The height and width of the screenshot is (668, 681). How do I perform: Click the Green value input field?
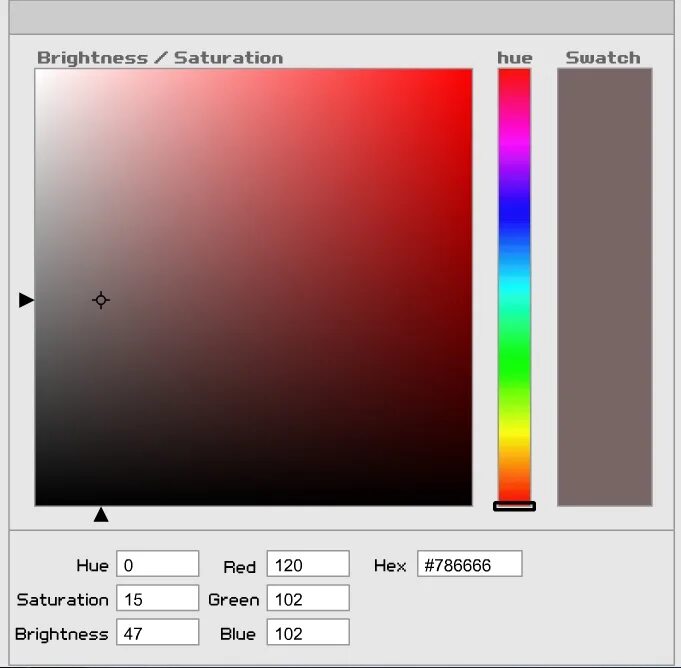308,598
